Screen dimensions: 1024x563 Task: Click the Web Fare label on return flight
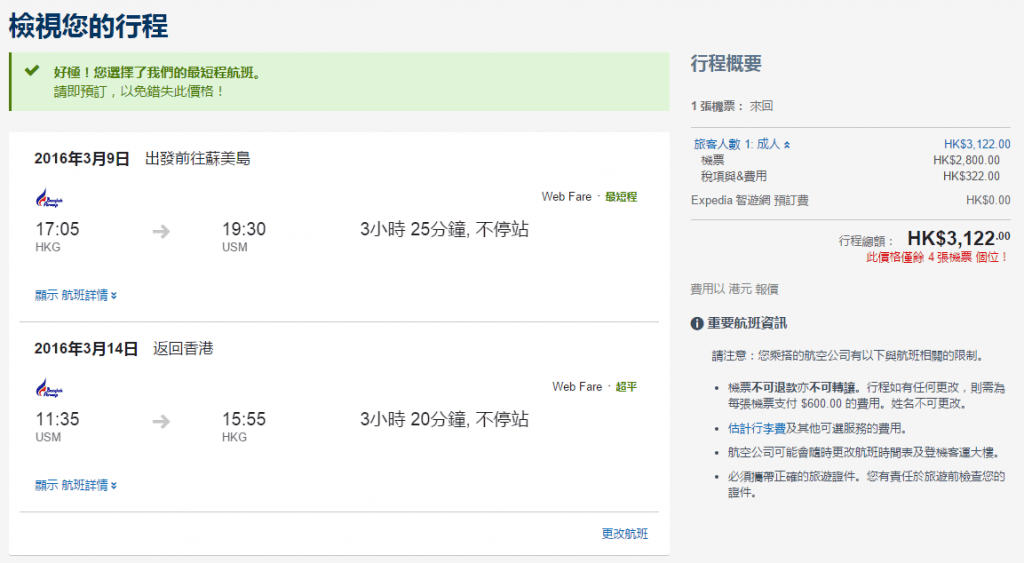(577, 387)
